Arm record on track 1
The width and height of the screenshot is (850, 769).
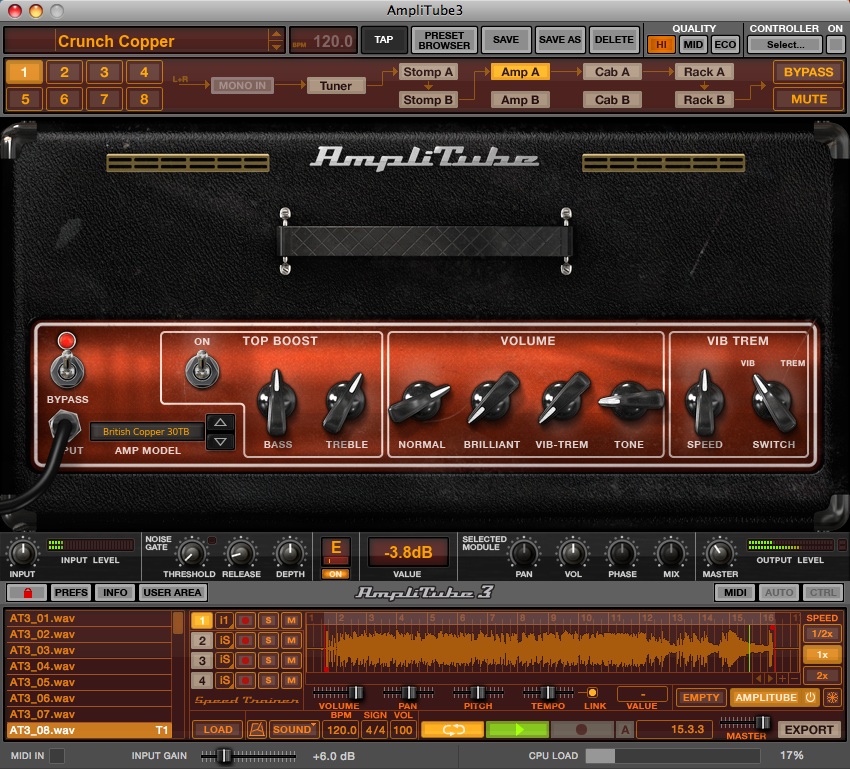tap(245, 621)
